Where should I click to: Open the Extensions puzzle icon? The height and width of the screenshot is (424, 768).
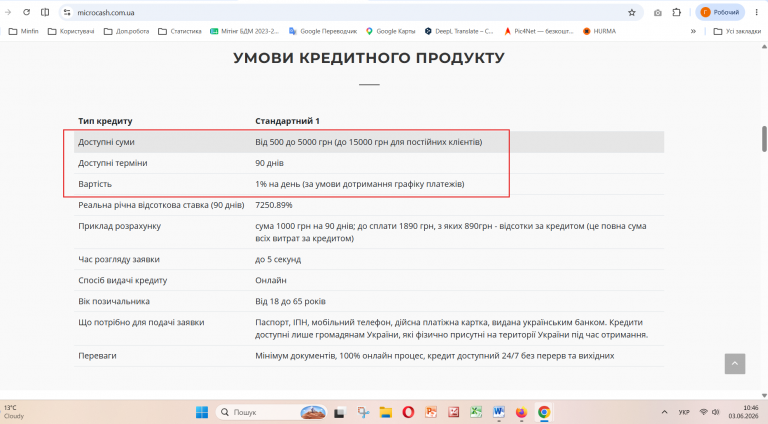click(677, 13)
